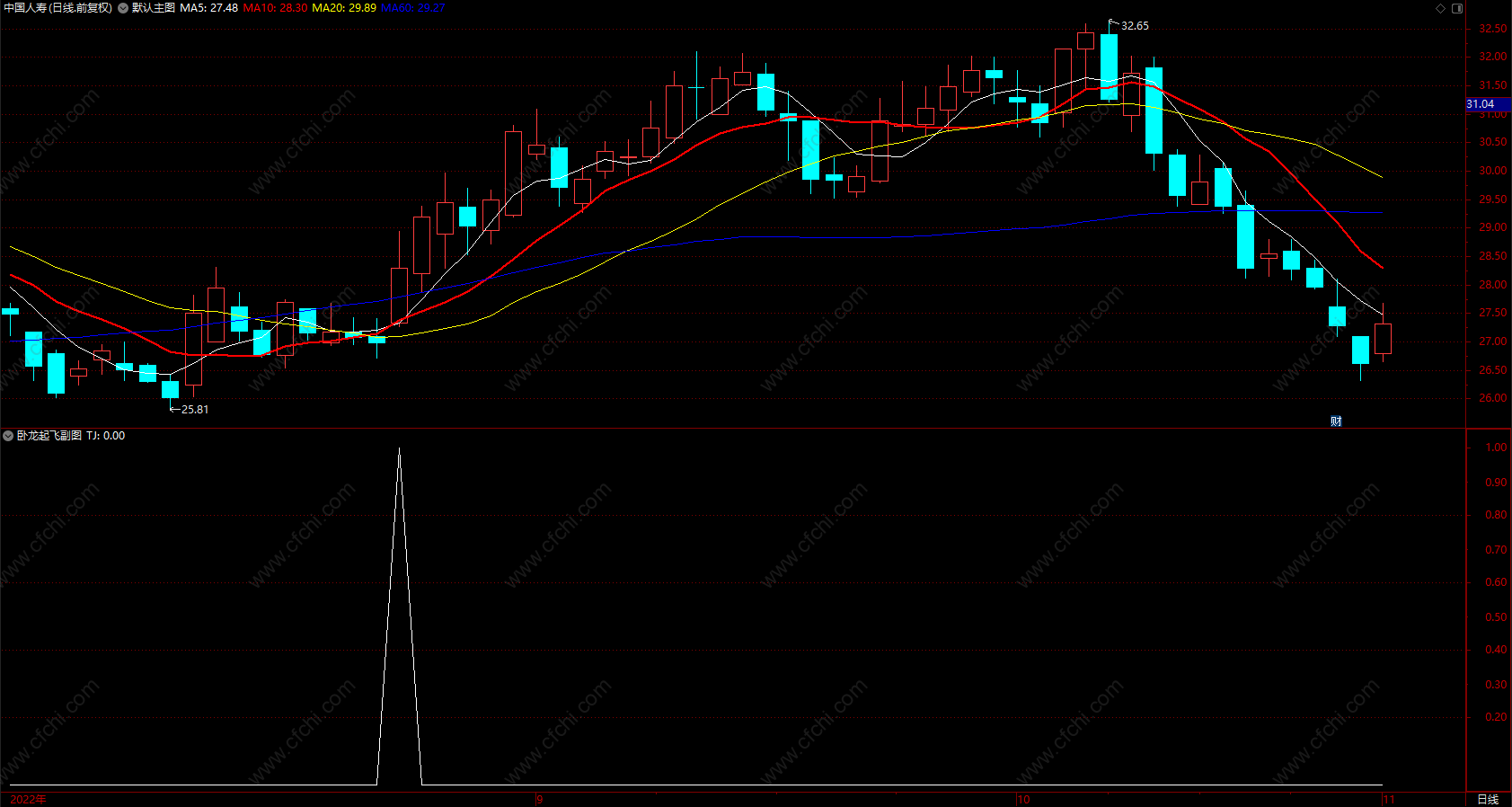The image size is (1512, 807).
Task: Select the TJ: 0.00 value
Action: pyautogui.click(x=106, y=436)
